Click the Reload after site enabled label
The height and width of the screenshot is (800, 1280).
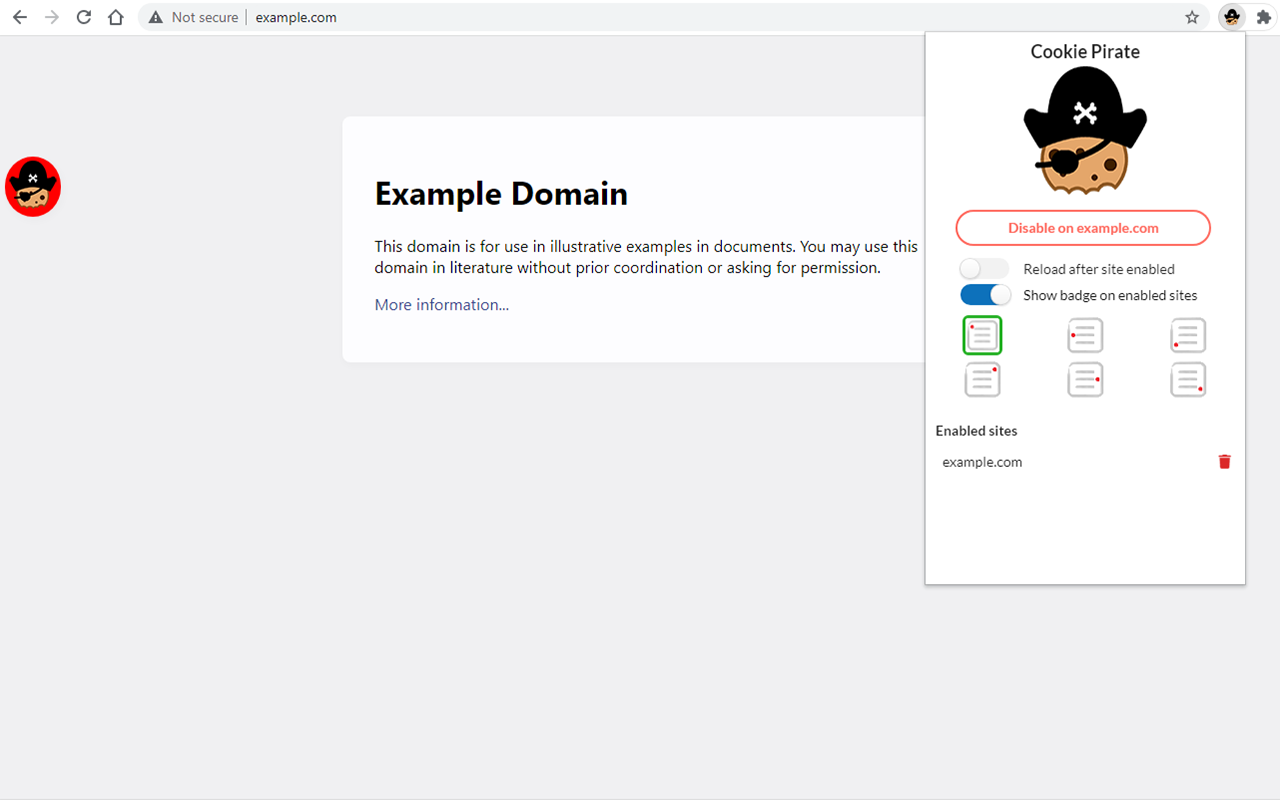click(x=1099, y=269)
